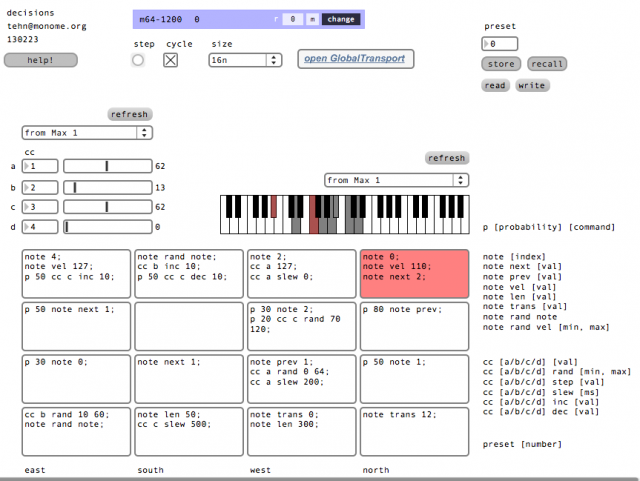Toggle the cycle checkbox
Image resolution: width=640 pixels, height=481 pixels.
171,60
